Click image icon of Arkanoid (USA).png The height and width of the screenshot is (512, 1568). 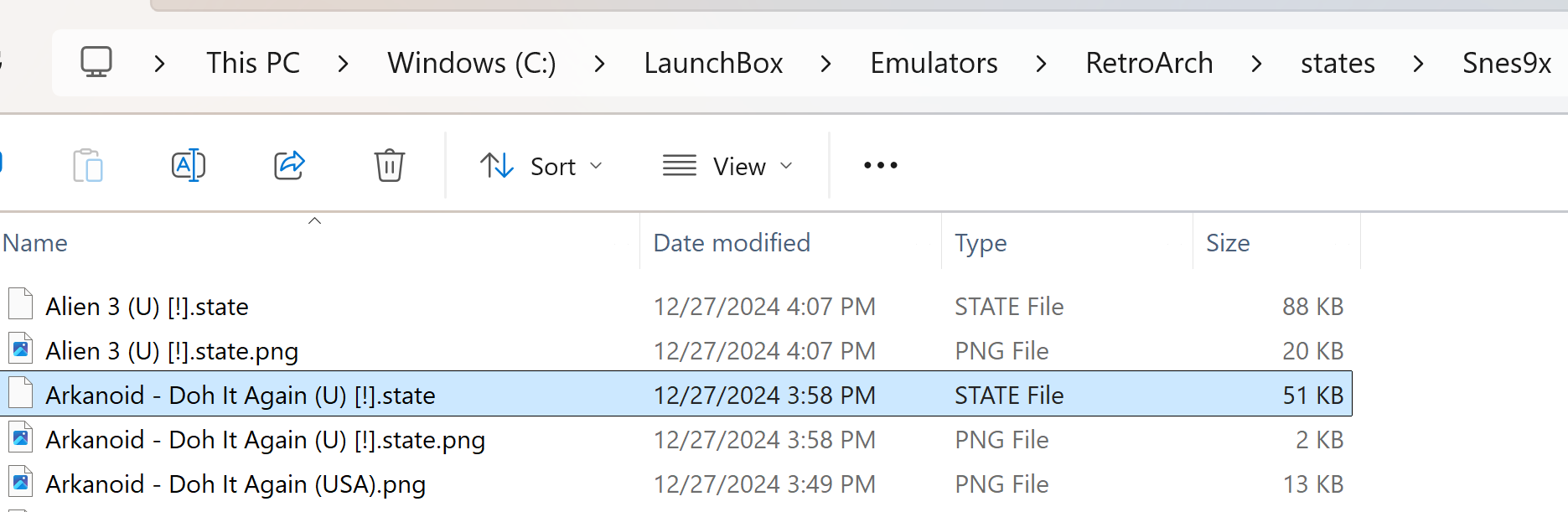[x=21, y=482]
